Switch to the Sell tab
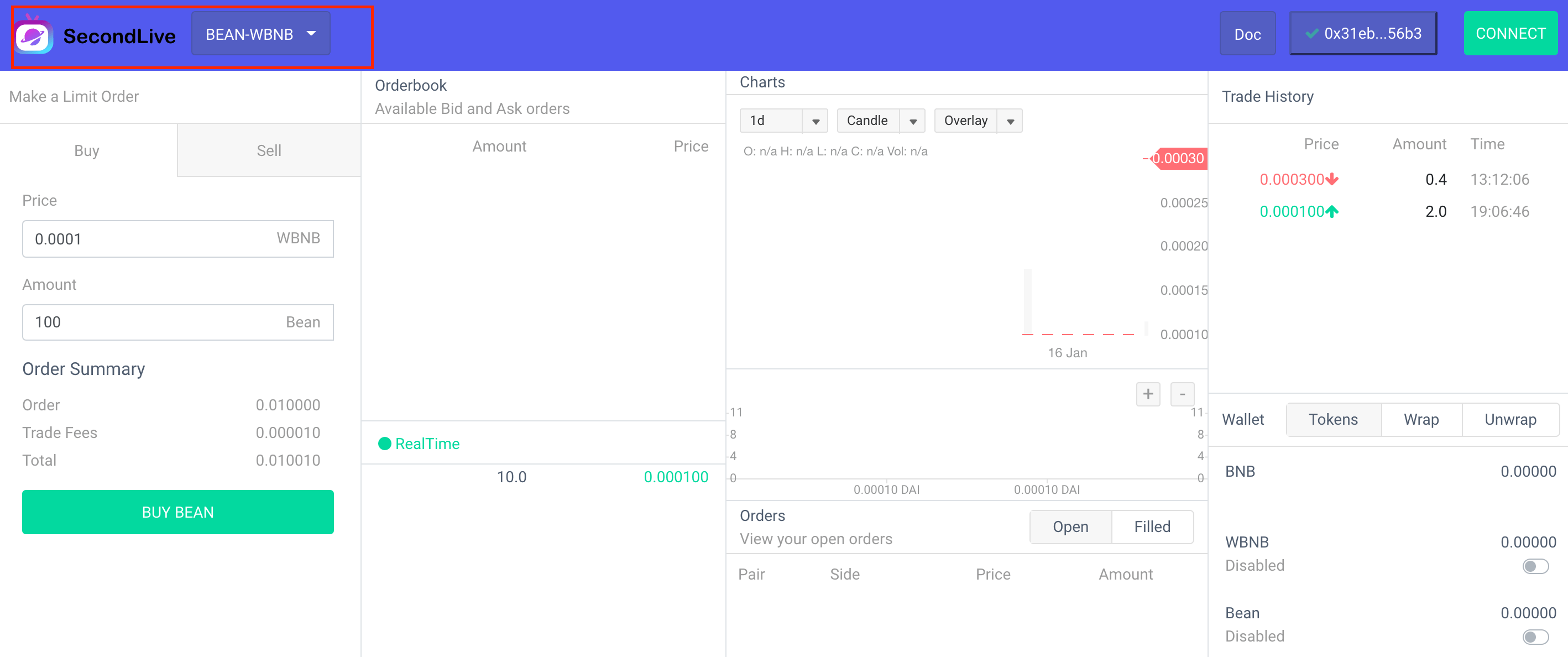The height and width of the screenshot is (657, 1568). (x=269, y=150)
